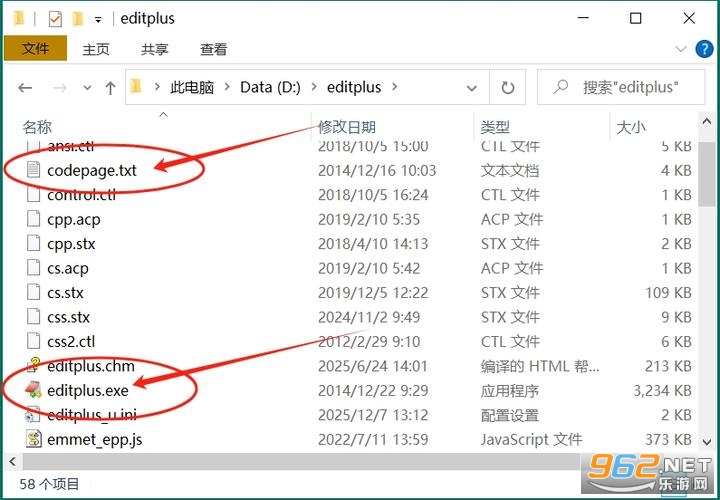Click the size value 3,234 KB
The height and width of the screenshot is (500, 720).
(x=662, y=390)
